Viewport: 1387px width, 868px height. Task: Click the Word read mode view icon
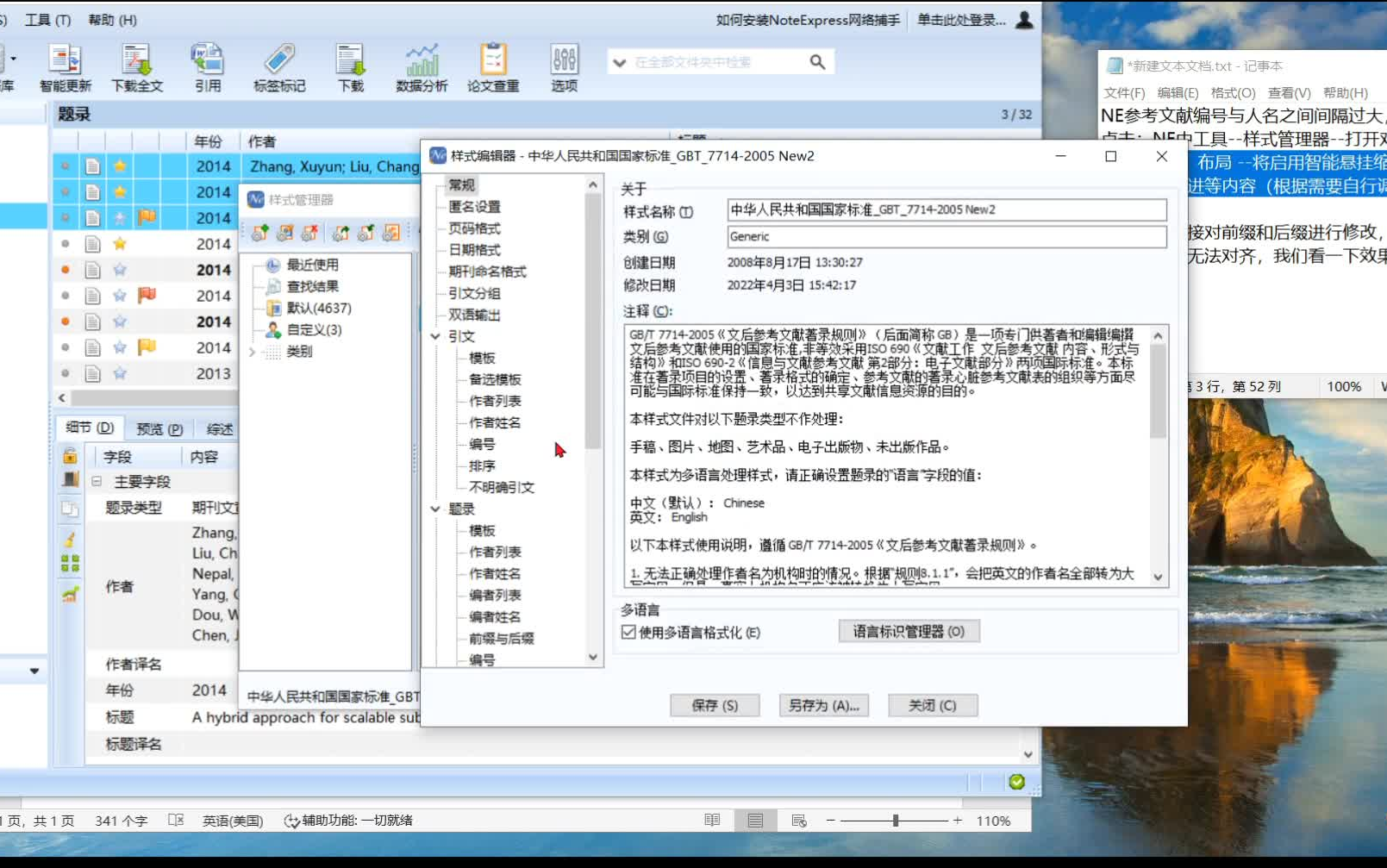[x=712, y=821]
